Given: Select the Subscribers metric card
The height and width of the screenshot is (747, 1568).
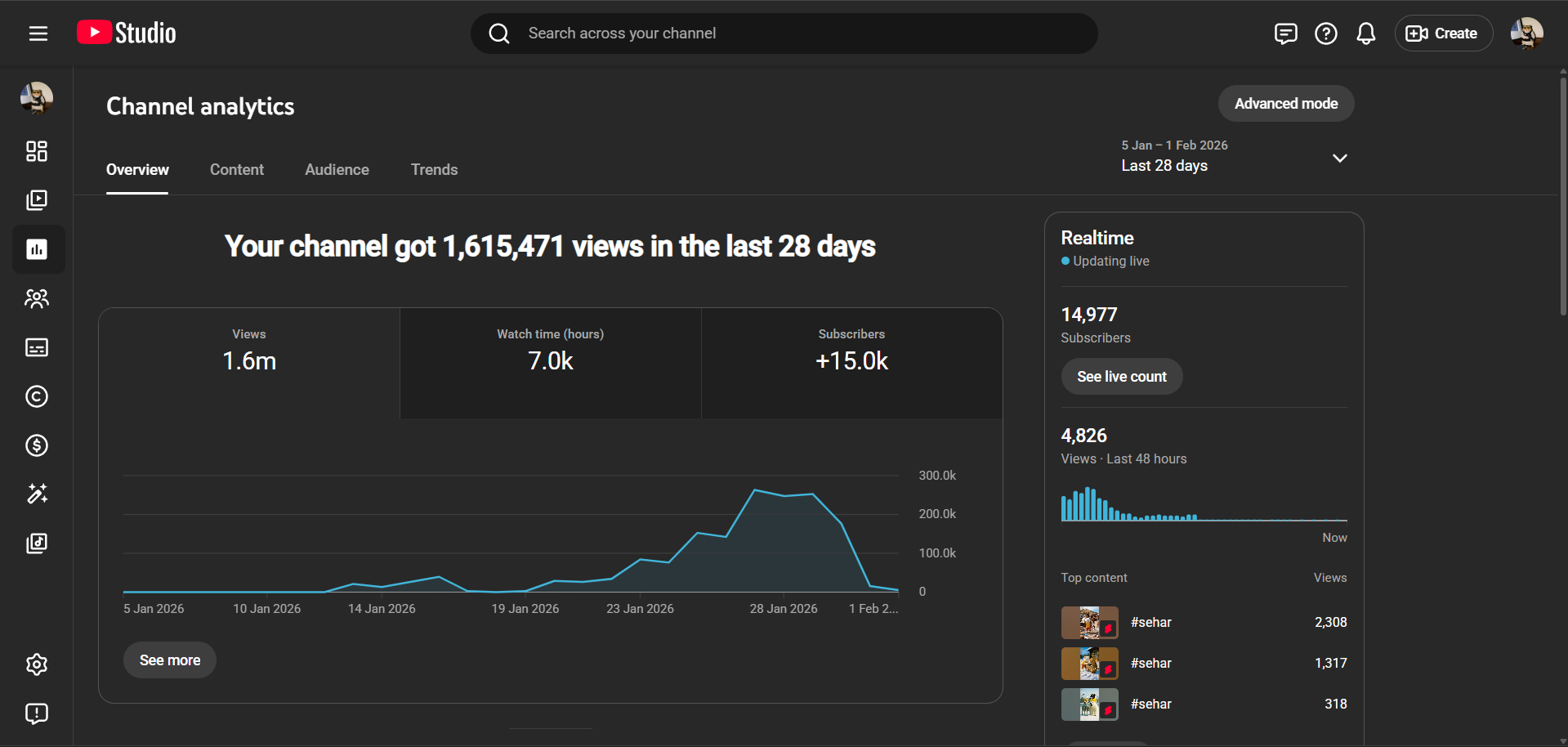Looking at the screenshot, I should click(x=851, y=363).
